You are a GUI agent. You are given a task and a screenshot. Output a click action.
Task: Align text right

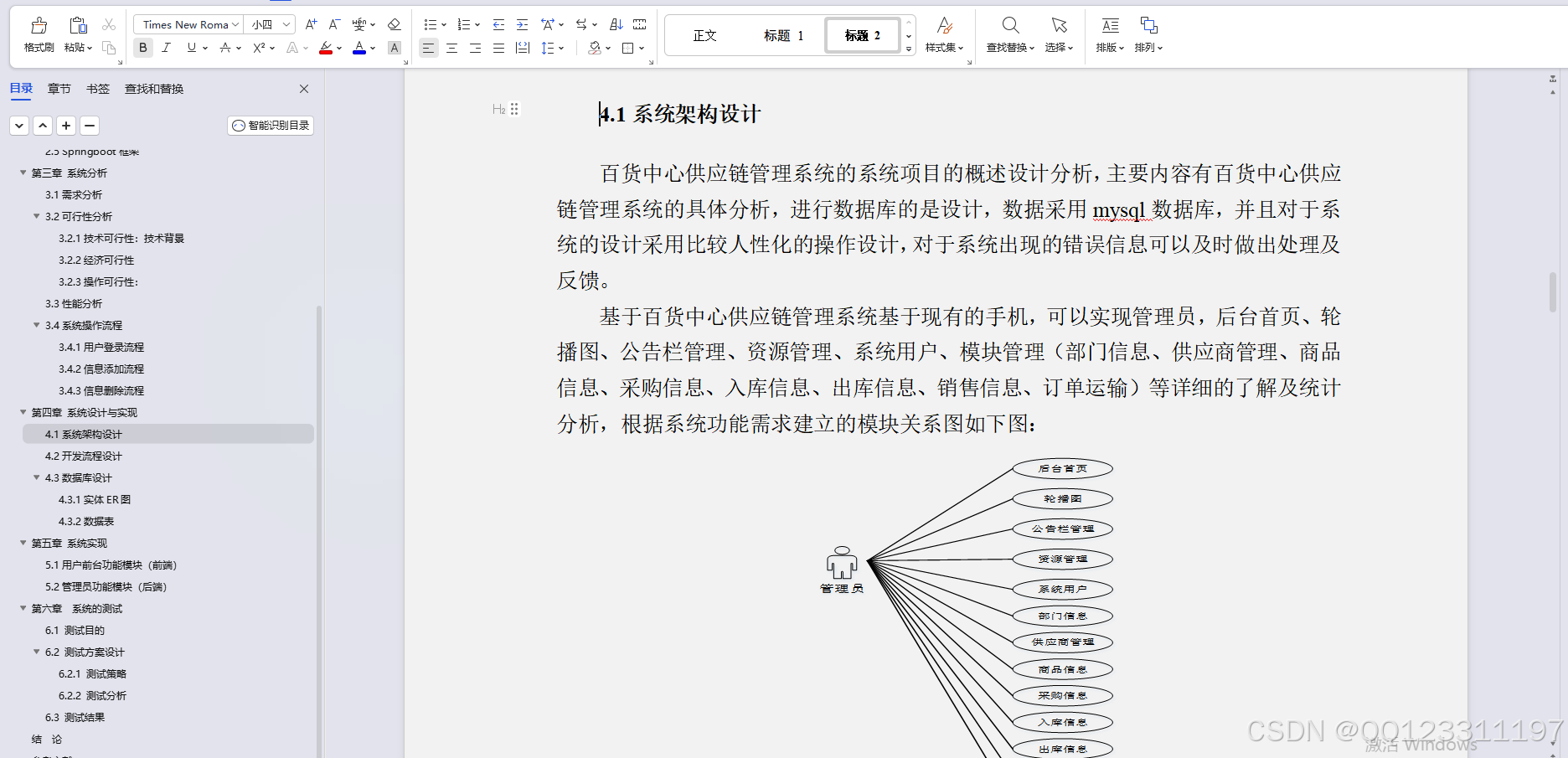pyautogui.click(x=475, y=48)
